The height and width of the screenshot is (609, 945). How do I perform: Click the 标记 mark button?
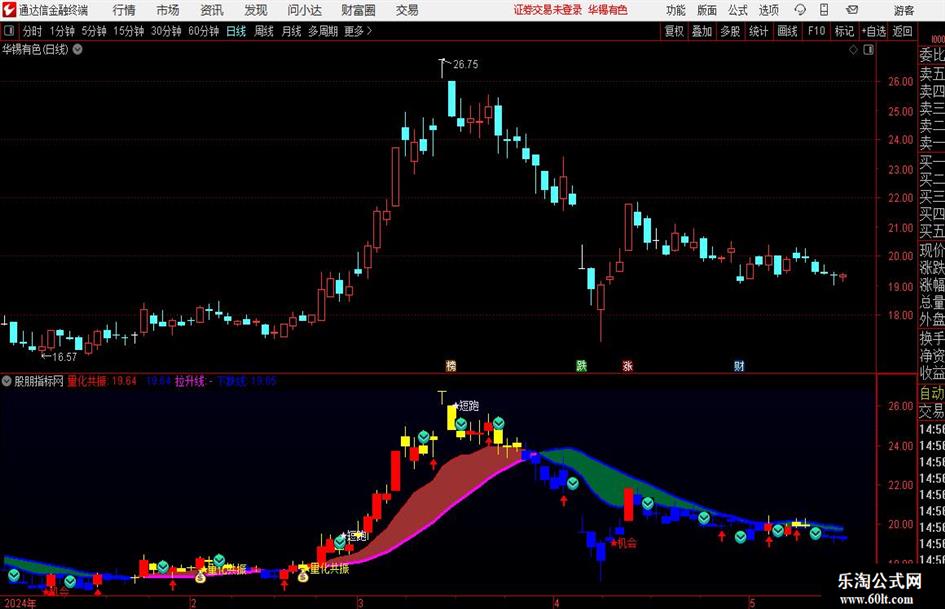[x=844, y=31]
